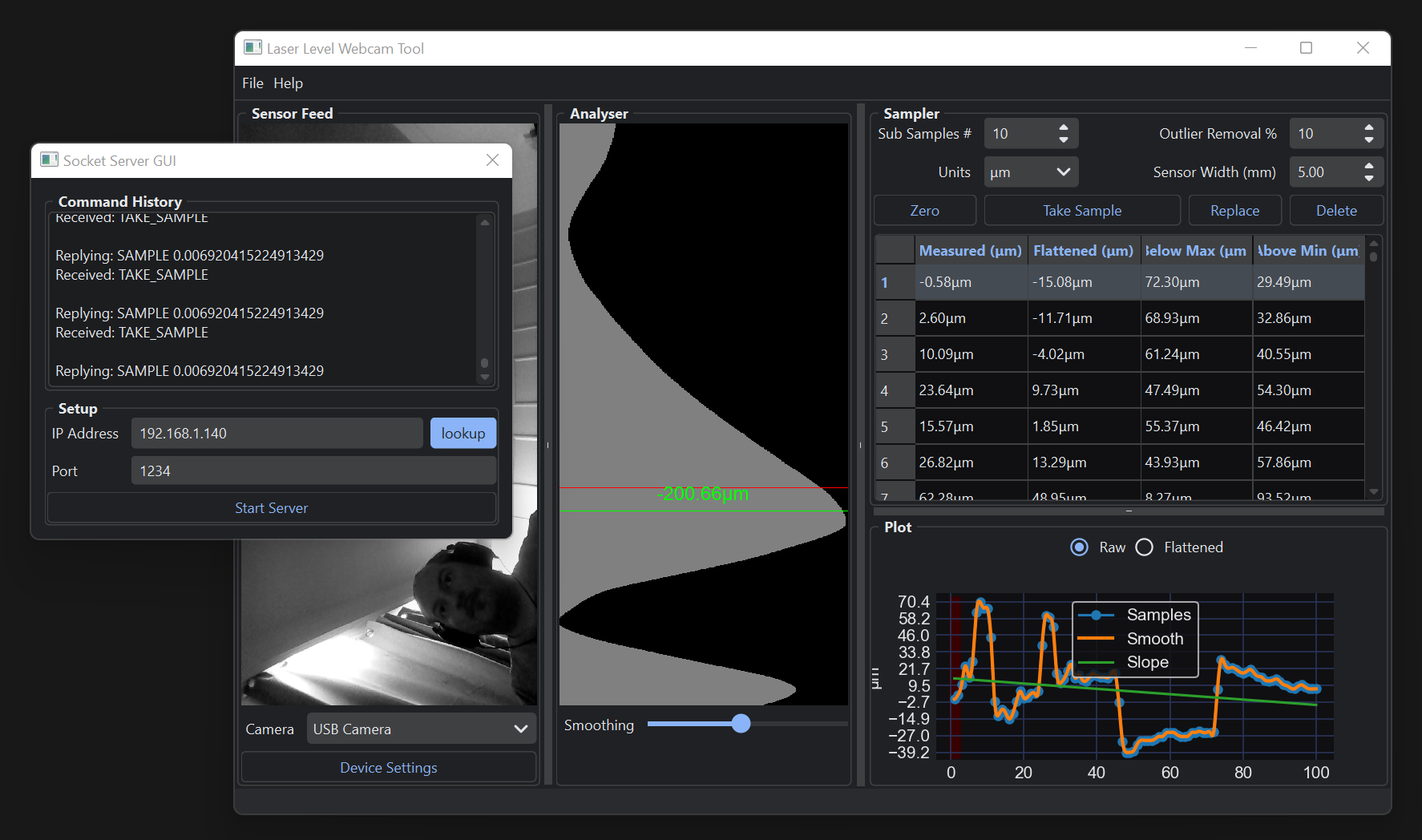The image size is (1422, 840).
Task: Click the Delete sample button
Action: point(1336,211)
